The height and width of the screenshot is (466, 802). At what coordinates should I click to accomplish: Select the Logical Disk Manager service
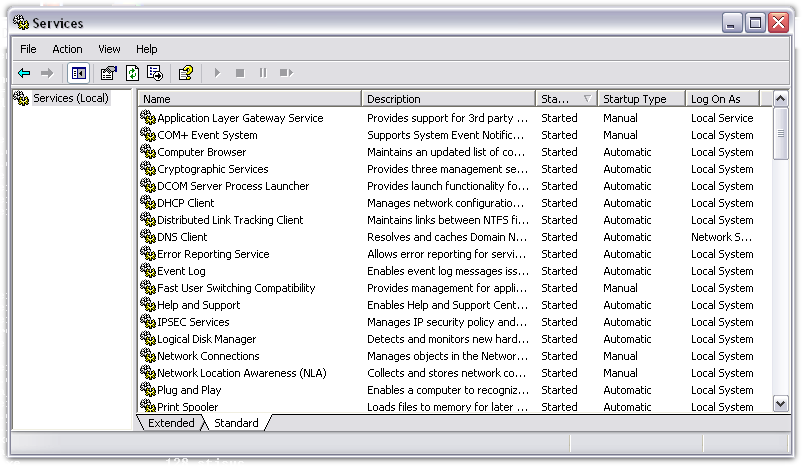coord(207,339)
